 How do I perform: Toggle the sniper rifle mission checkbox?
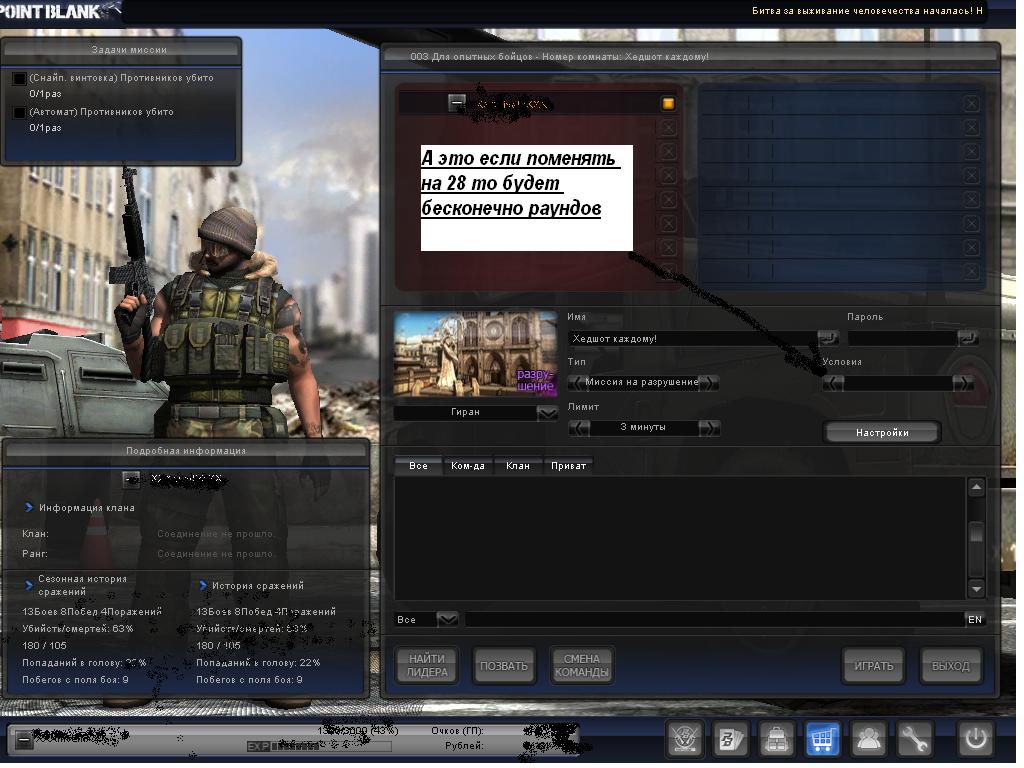point(19,78)
